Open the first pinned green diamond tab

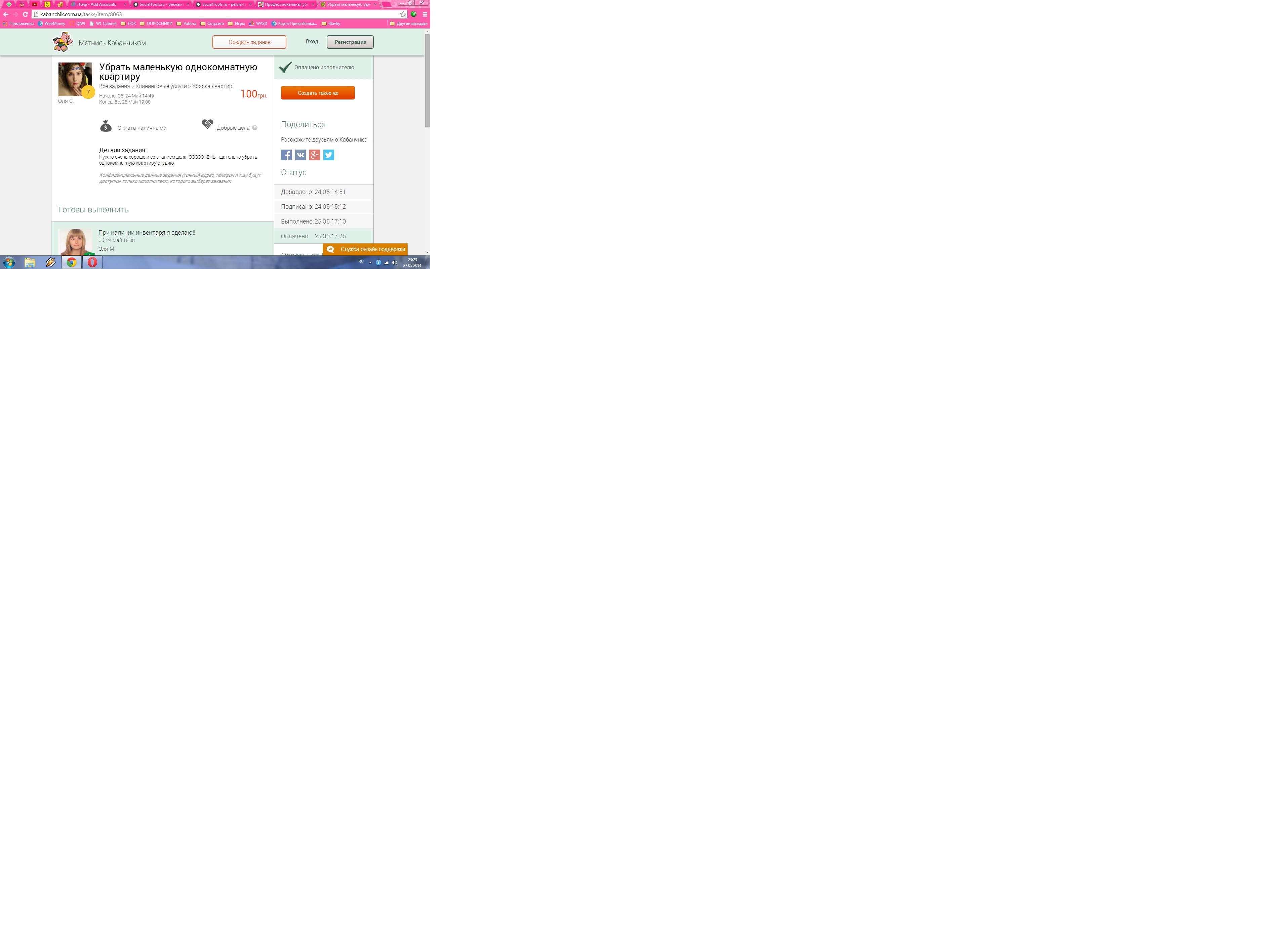pyautogui.click(x=8, y=4)
